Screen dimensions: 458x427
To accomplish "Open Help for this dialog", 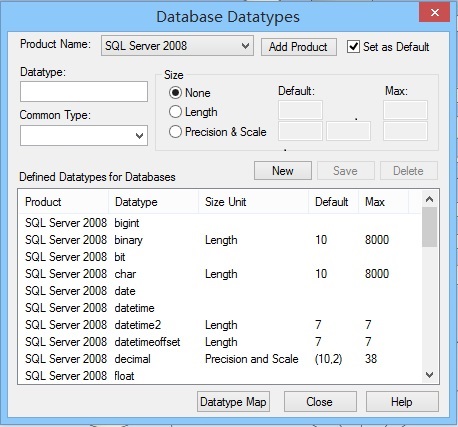I will (x=402, y=402).
